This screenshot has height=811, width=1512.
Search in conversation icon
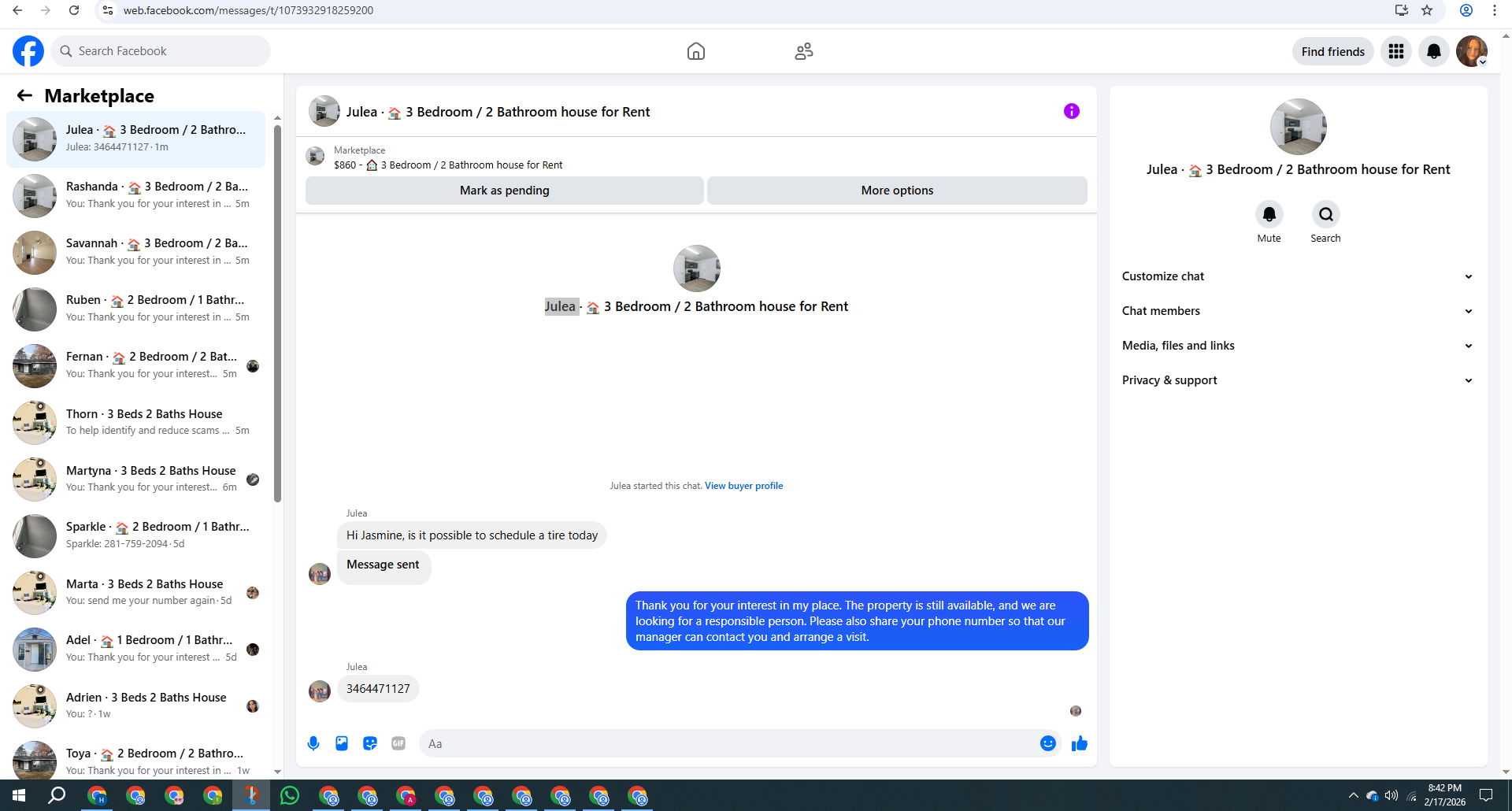(1325, 214)
